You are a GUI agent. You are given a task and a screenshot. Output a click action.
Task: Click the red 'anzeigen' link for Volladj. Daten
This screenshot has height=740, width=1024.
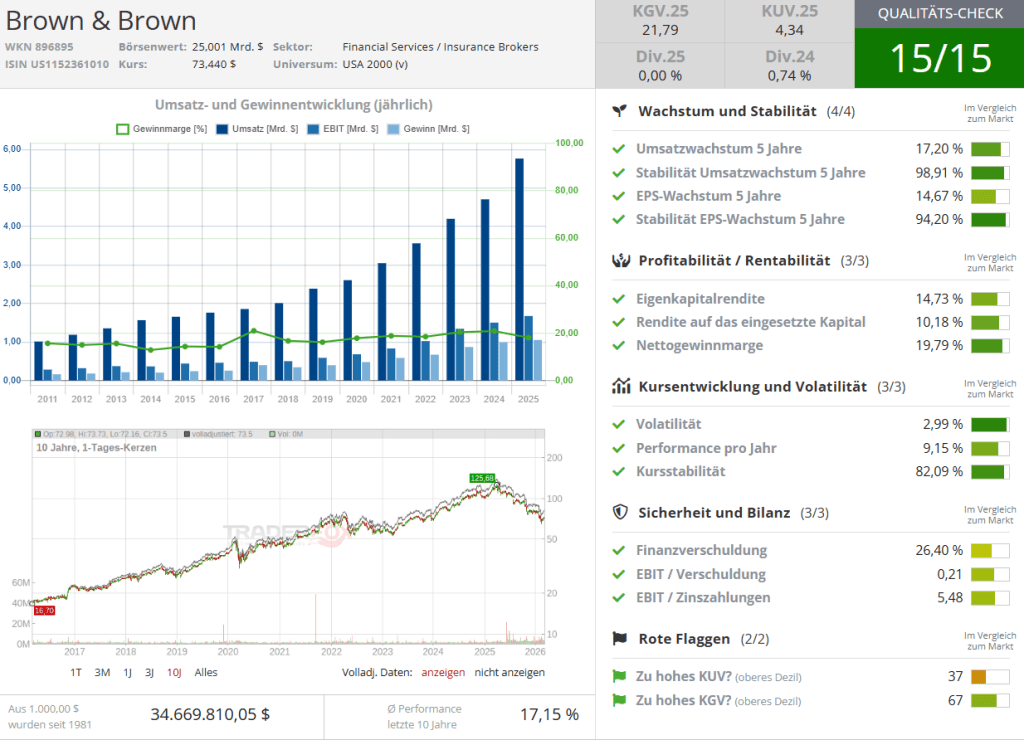pyautogui.click(x=442, y=673)
